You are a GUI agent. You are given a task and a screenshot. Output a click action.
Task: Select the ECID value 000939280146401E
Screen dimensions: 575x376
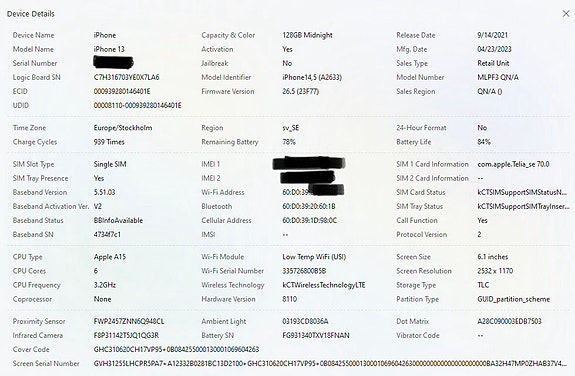point(122,91)
